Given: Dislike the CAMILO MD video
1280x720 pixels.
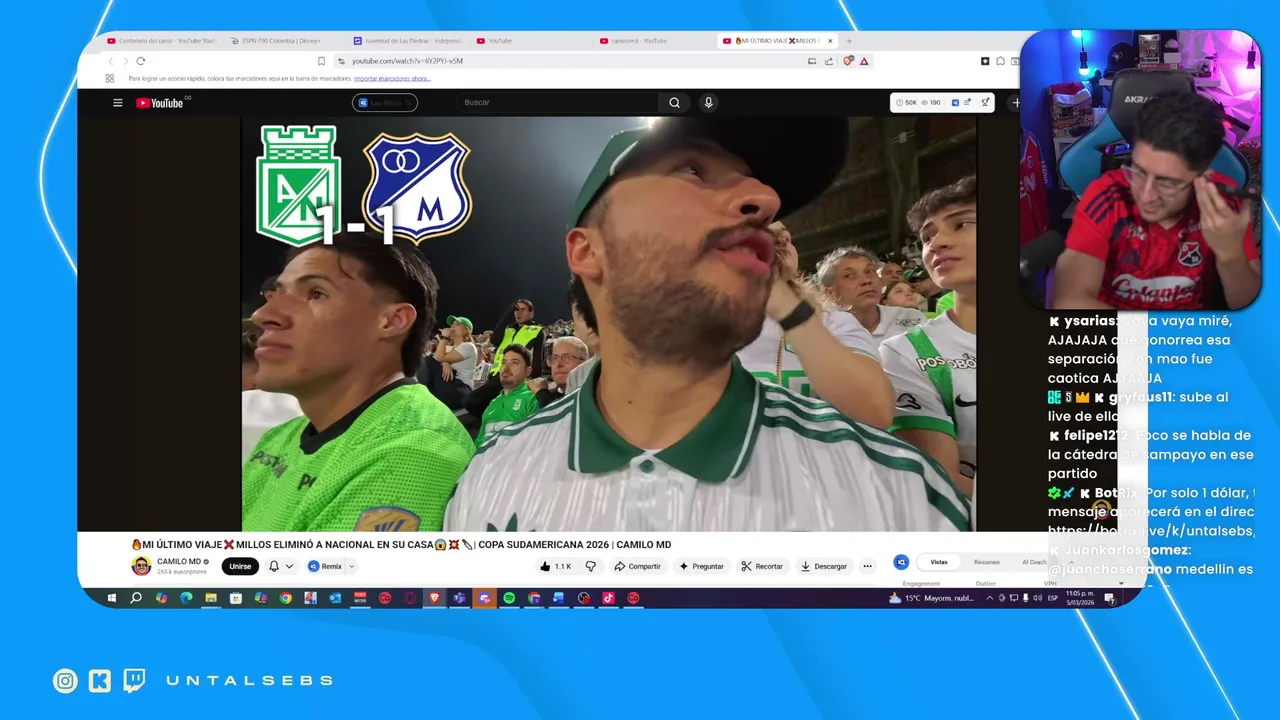Looking at the screenshot, I should click(x=591, y=566).
